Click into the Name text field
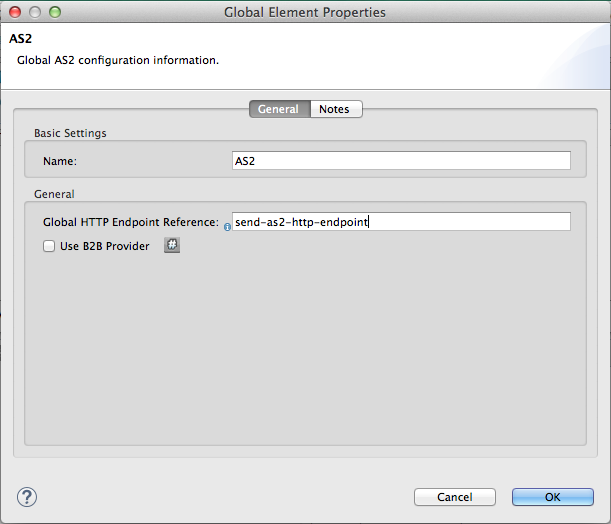 click(x=400, y=160)
